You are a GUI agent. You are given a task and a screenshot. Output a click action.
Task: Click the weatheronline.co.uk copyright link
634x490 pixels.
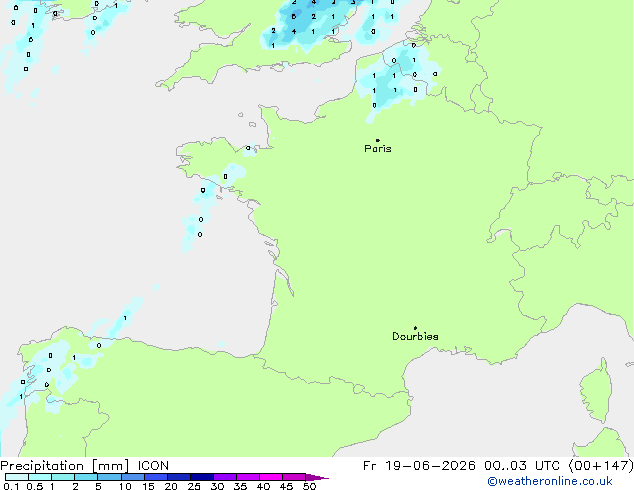(x=550, y=481)
